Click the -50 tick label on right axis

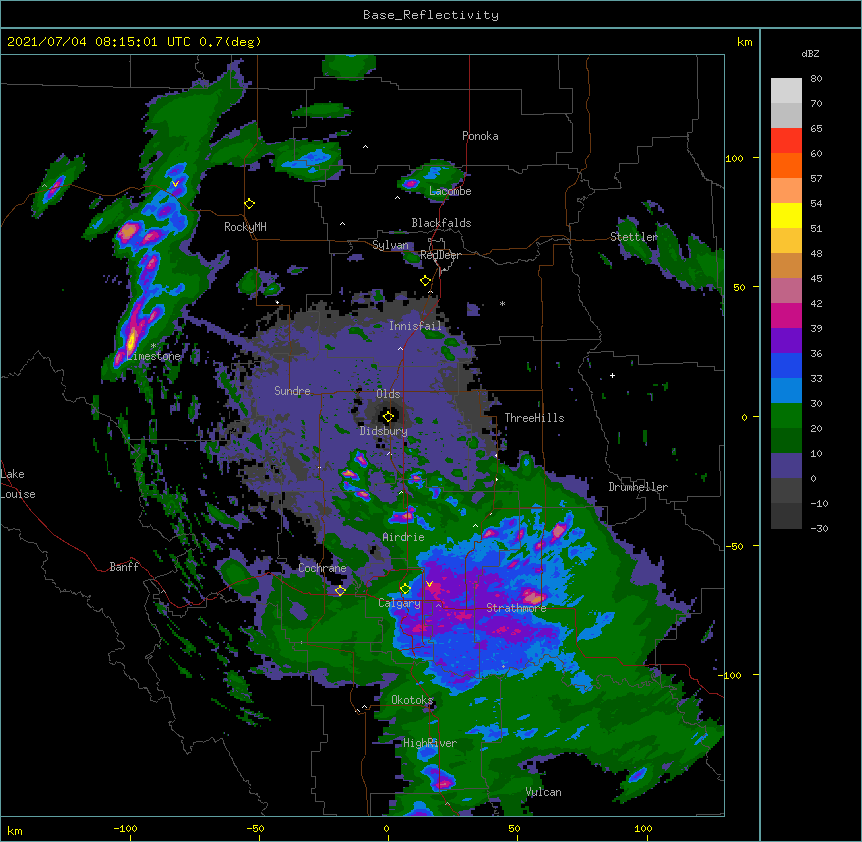(734, 546)
